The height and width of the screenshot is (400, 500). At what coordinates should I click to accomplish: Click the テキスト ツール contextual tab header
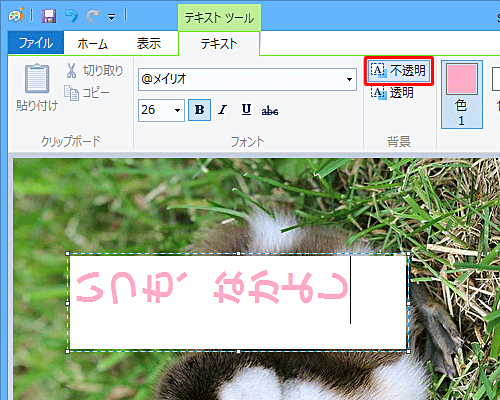click(x=219, y=17)
